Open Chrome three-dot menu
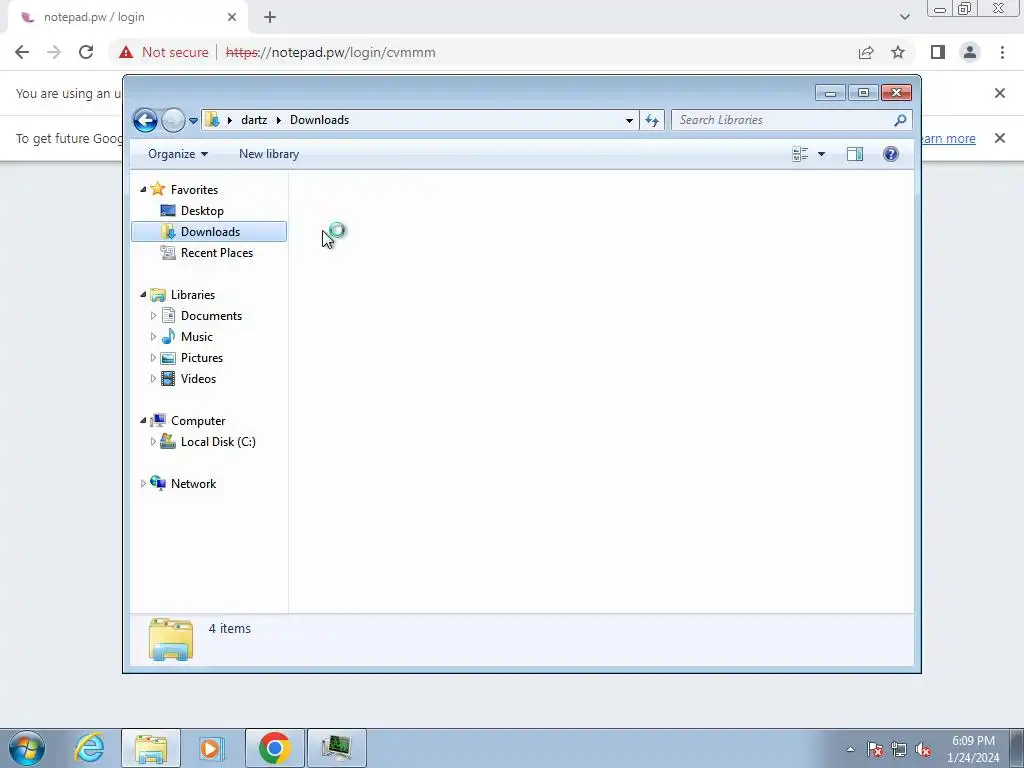1024x768 pixels. 1002,52
